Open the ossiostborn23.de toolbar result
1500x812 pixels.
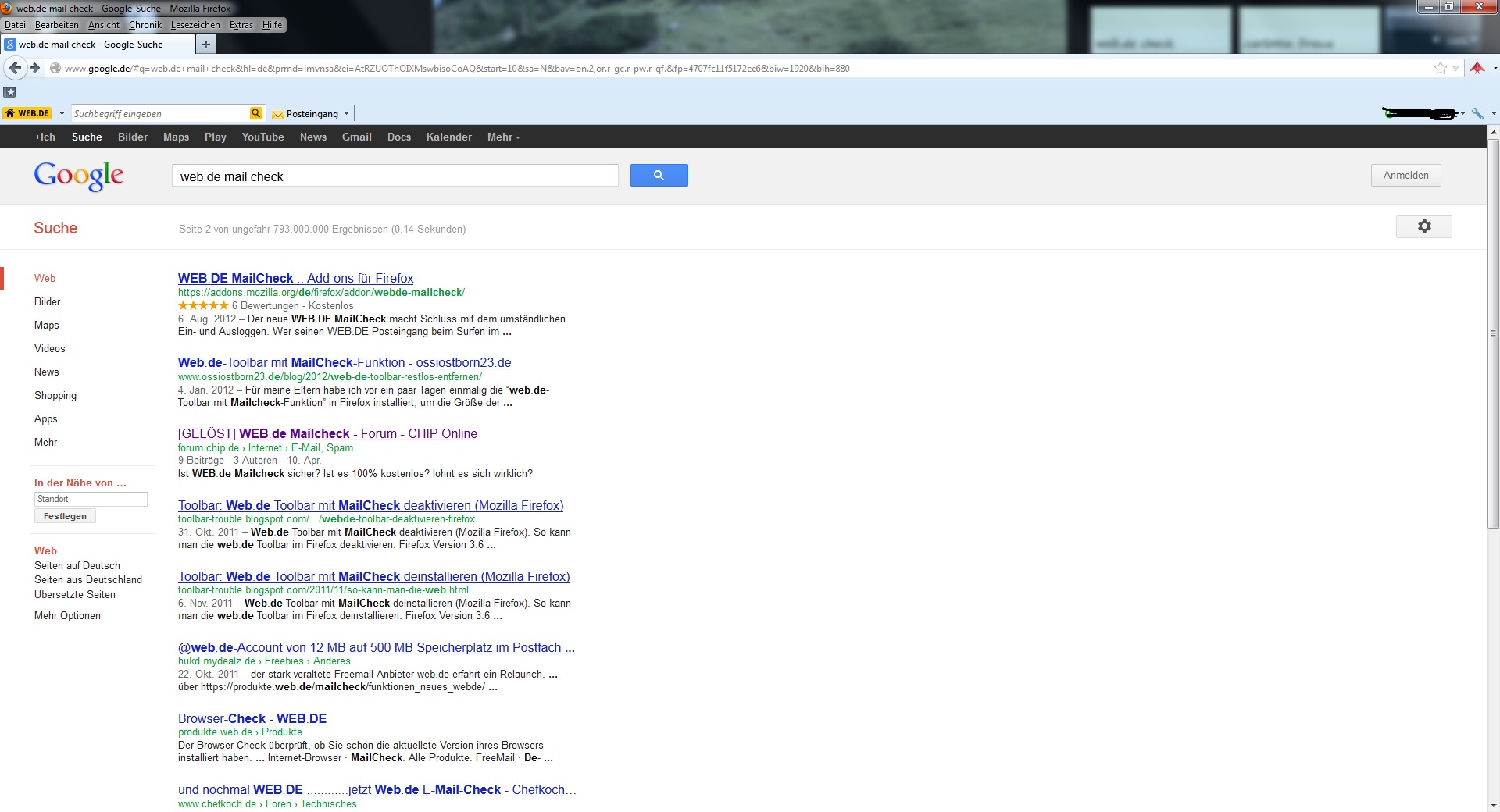click(345, 362)
